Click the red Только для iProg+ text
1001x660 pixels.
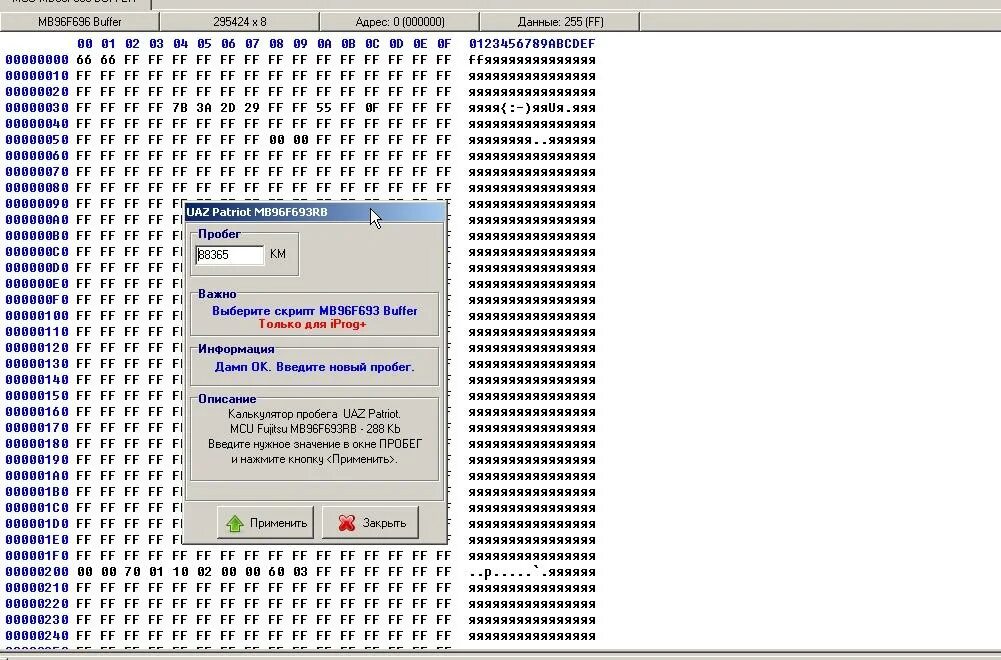[x=313, y=324]
